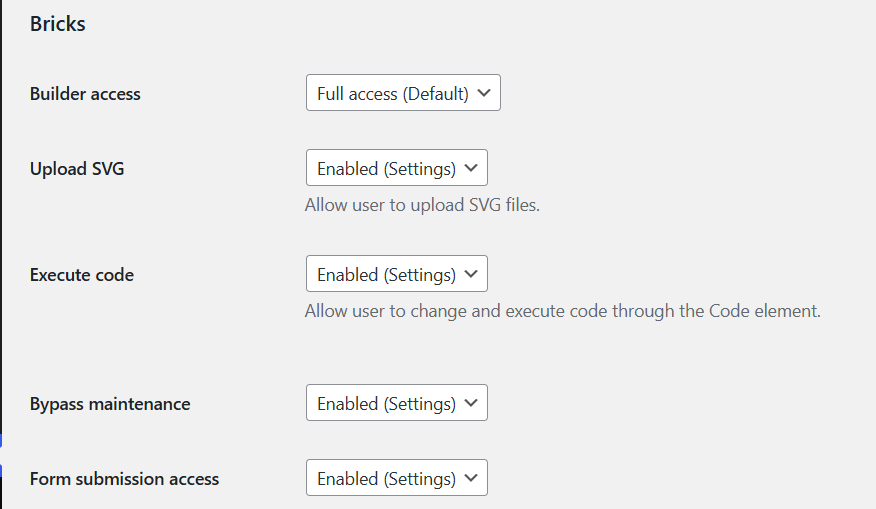Open the Upload SVG dropdown
Image resolution: width=876 pixels, height=509 pixels.
coord(397,168)
